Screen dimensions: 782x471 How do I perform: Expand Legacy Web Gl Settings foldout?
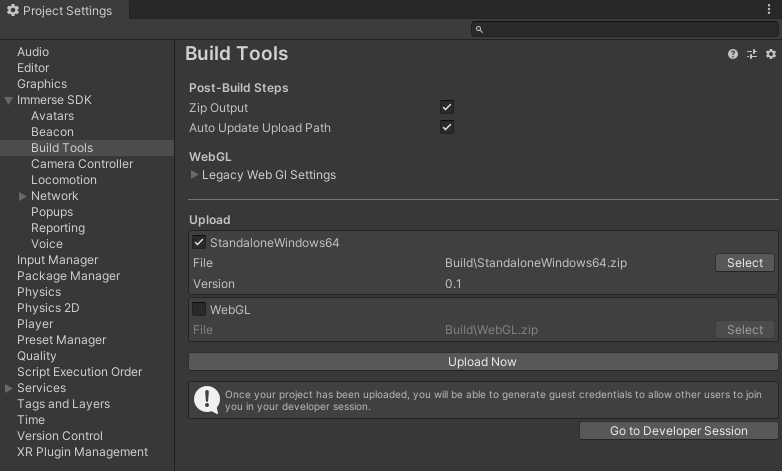[x=195, y=175]
